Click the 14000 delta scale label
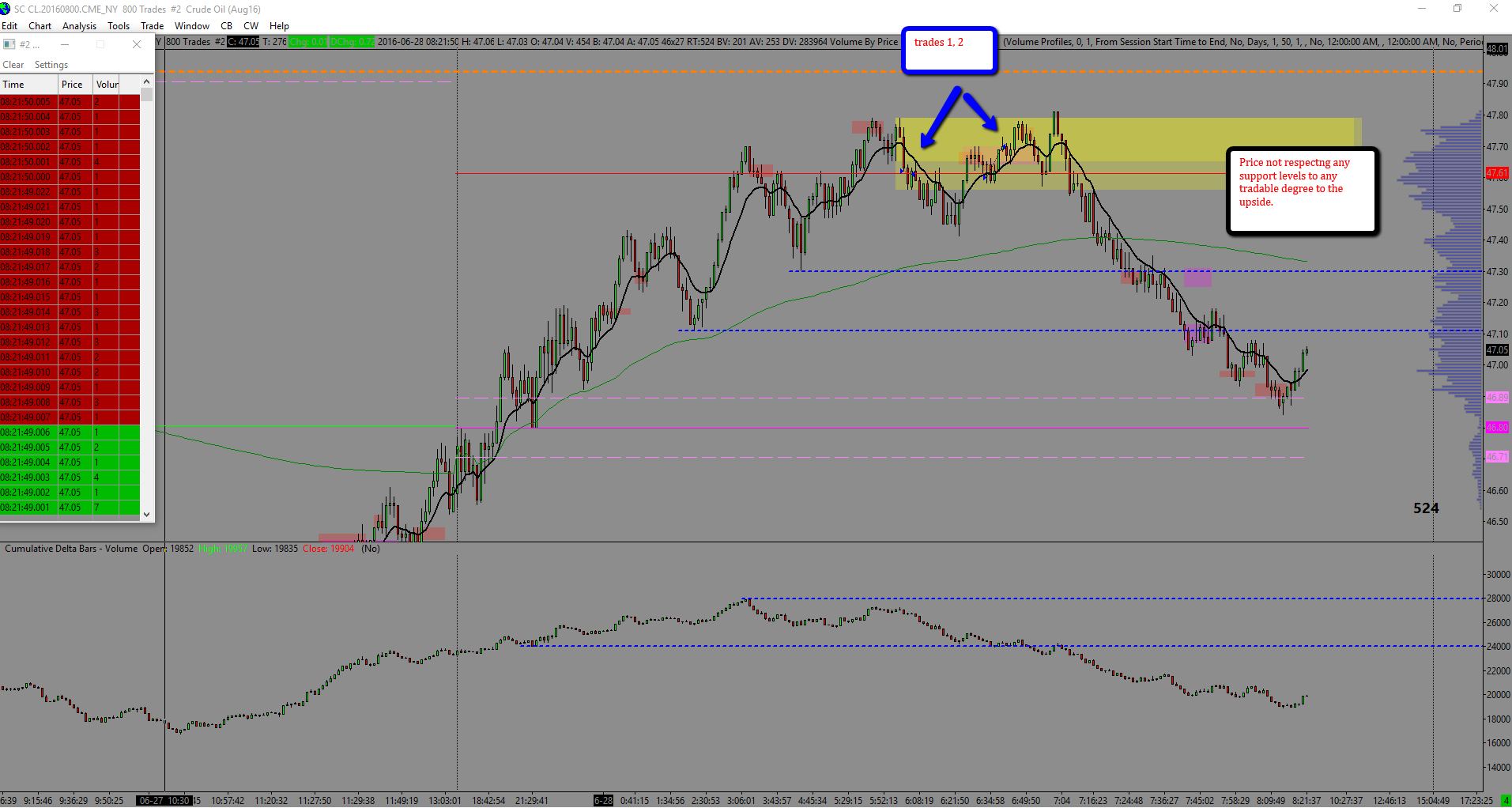Image resolution: width=1512 pixels, height=808 pixels. (1499, 768)
